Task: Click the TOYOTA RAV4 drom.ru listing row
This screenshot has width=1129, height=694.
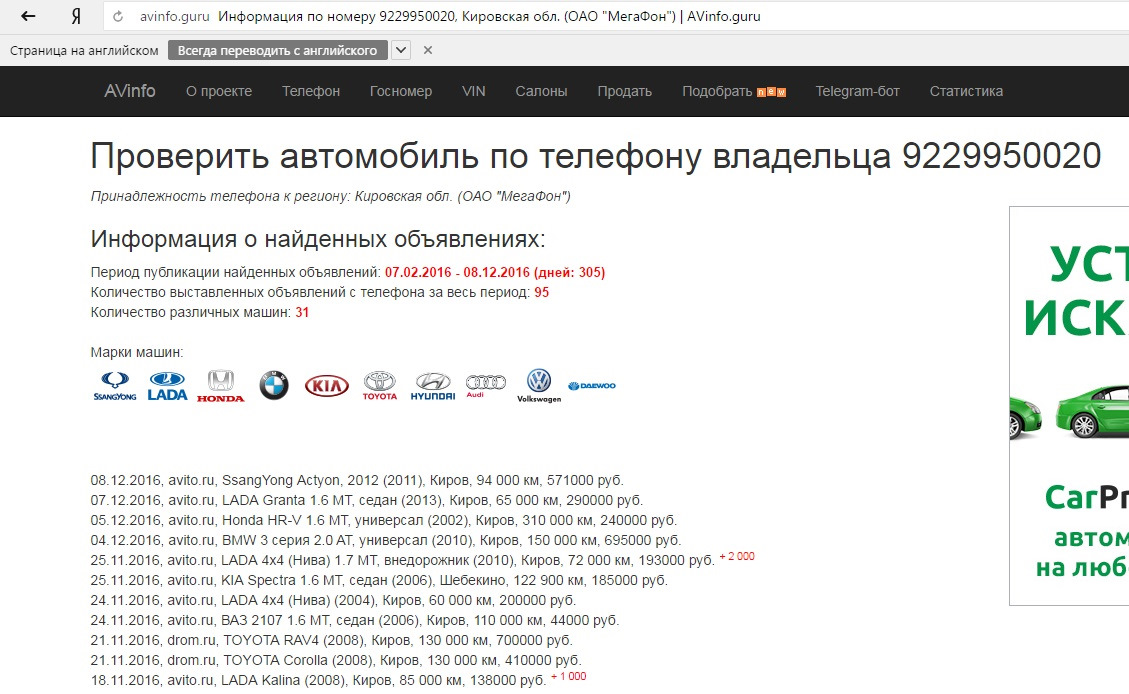Action: [332, 641]
